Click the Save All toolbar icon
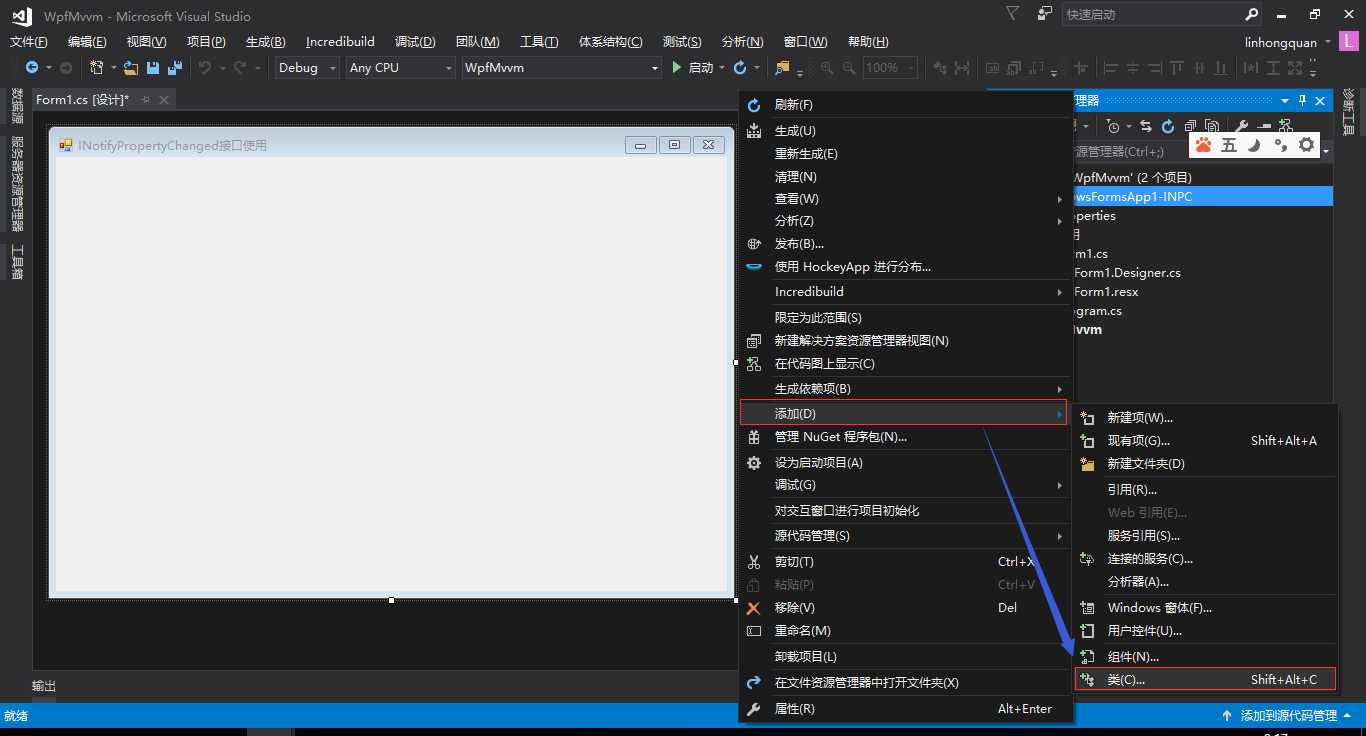The width and height of the screenshot is (1366, 736). click(175, 67)
